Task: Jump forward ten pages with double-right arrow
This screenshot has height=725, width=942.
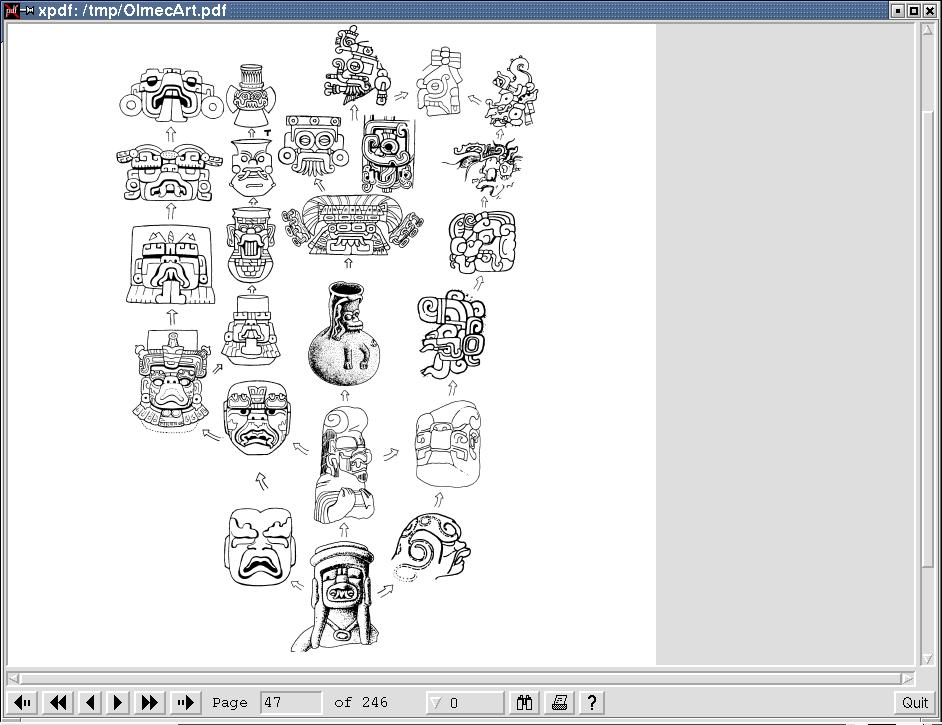Action: [150, 702]
